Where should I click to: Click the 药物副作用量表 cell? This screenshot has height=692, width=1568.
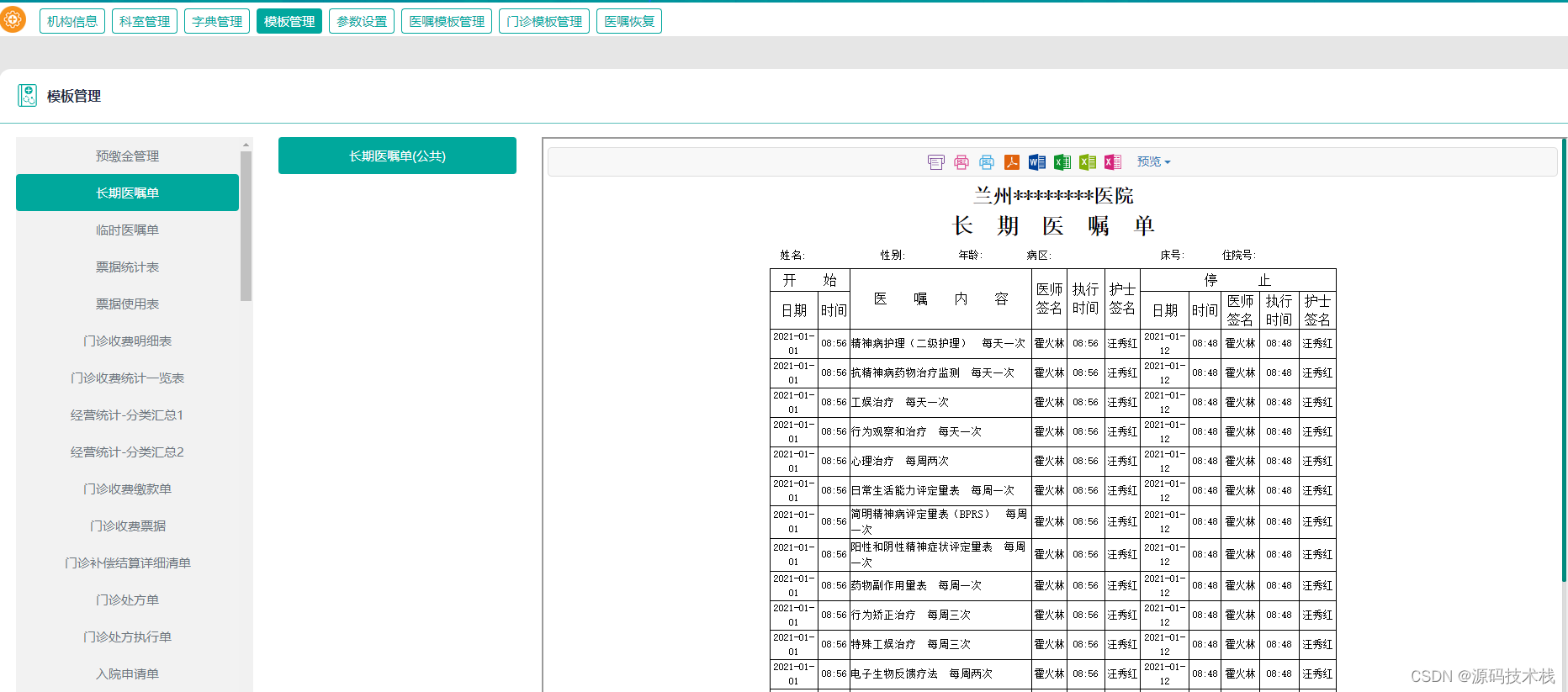pyautogui.click(x=940, y=585)
